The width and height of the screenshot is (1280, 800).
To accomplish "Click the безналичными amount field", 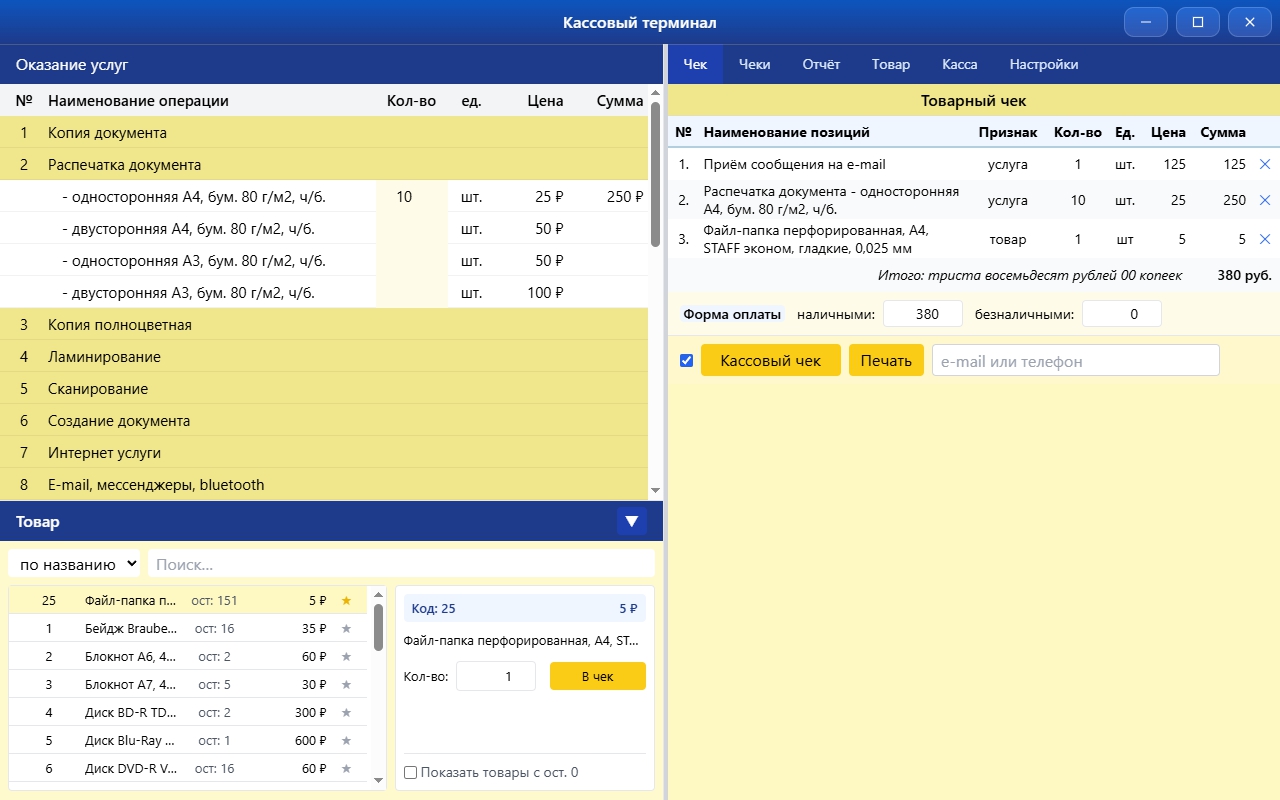I will coord(1122,314).
